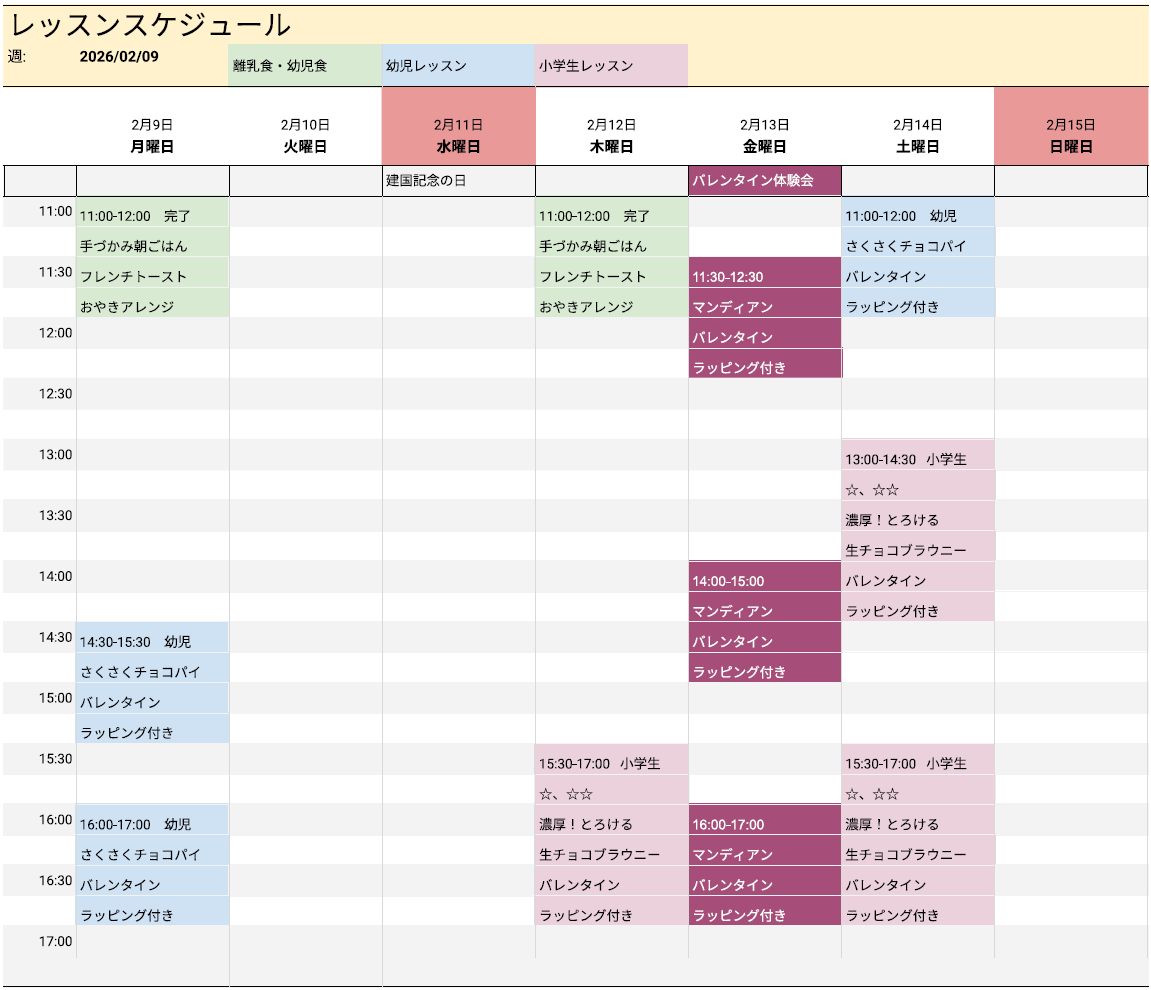Open Monday's 11:00-12:00 完了 lesson entry
This screenshot has width=1151, height=990.
tap(152, 216)
